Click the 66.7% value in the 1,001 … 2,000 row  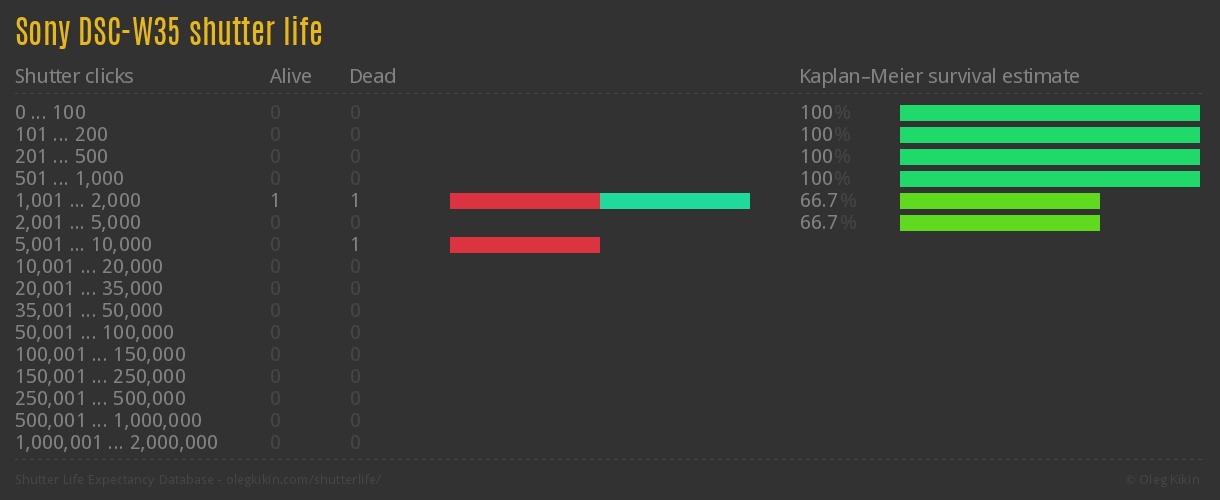[x=827, y=201]
